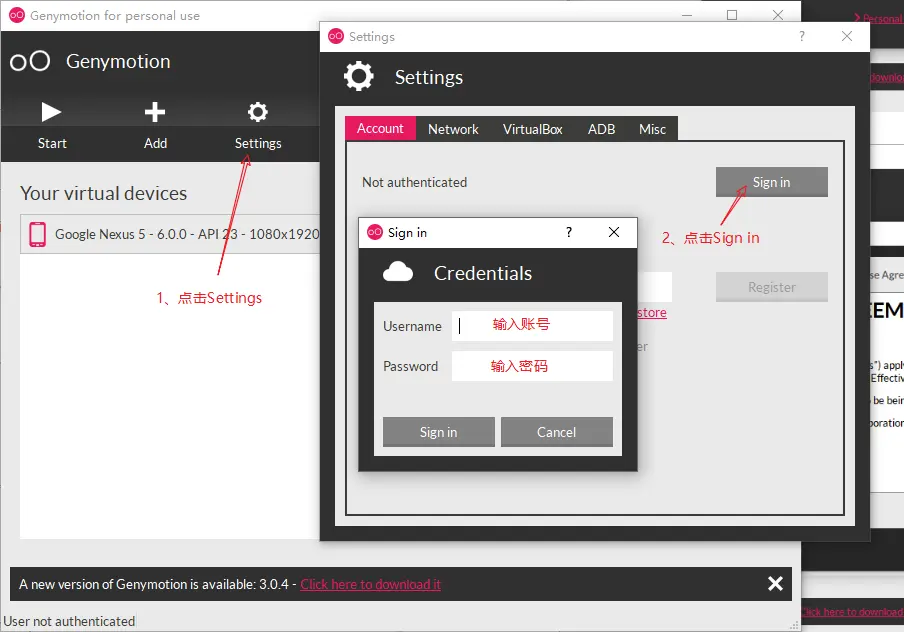Open the ADB tab

(x=601, y=129)
